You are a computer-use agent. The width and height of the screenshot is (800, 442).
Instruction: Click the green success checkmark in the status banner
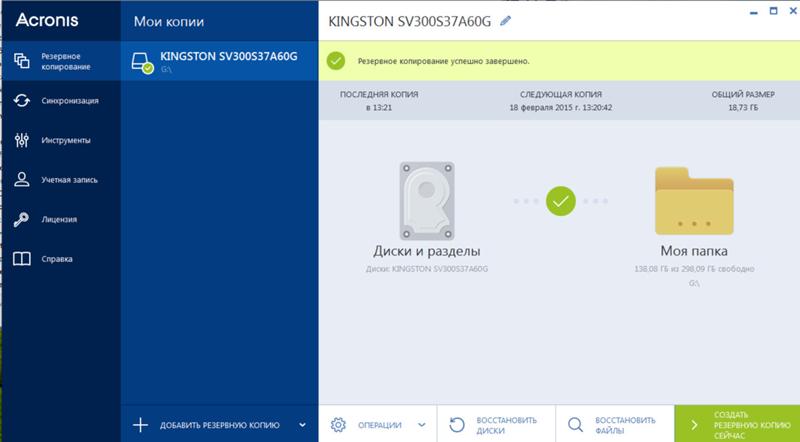click(x=336, y=61)
